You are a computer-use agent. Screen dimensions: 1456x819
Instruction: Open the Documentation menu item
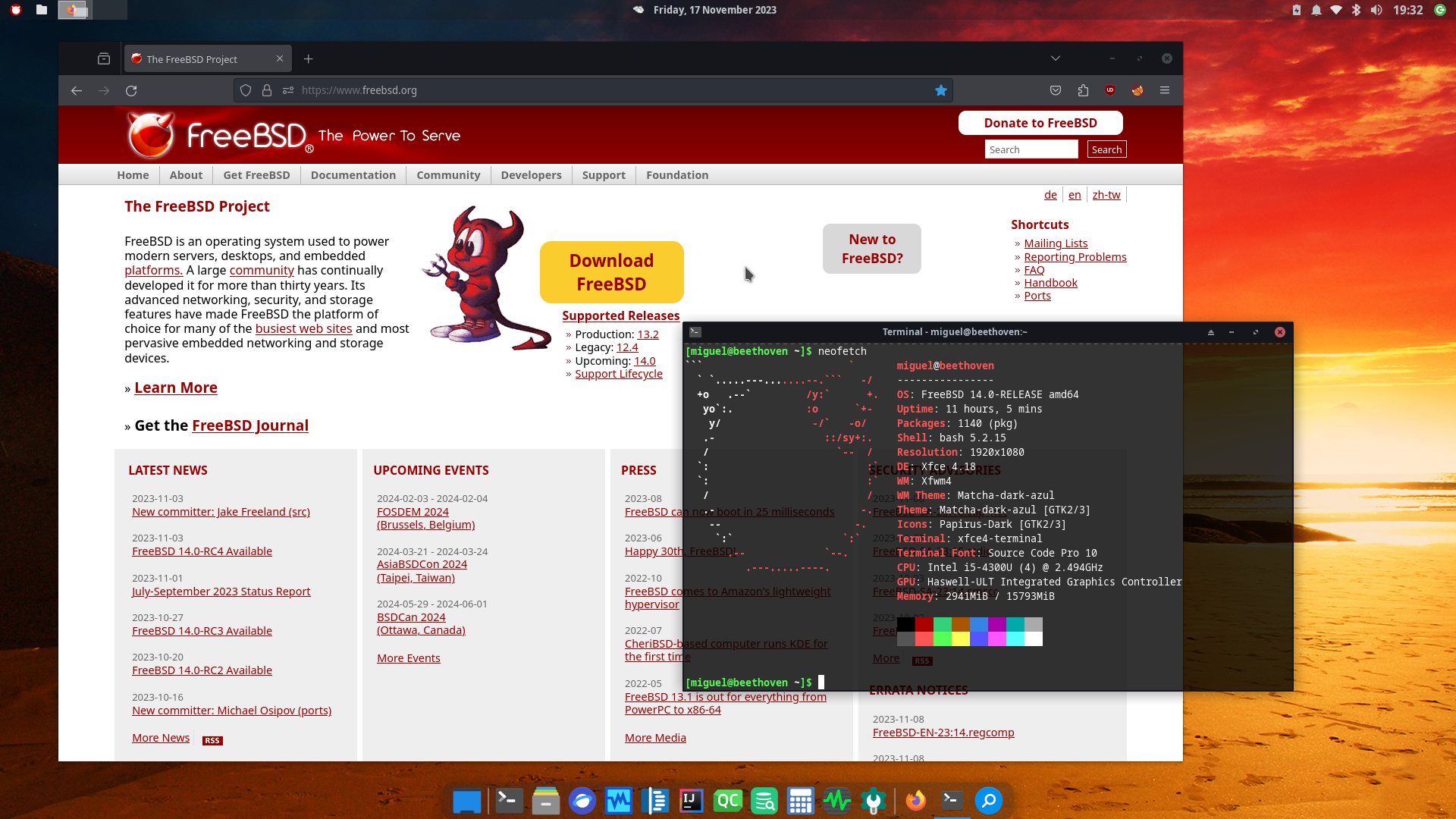pyautogui.click(x=353, y=175)
